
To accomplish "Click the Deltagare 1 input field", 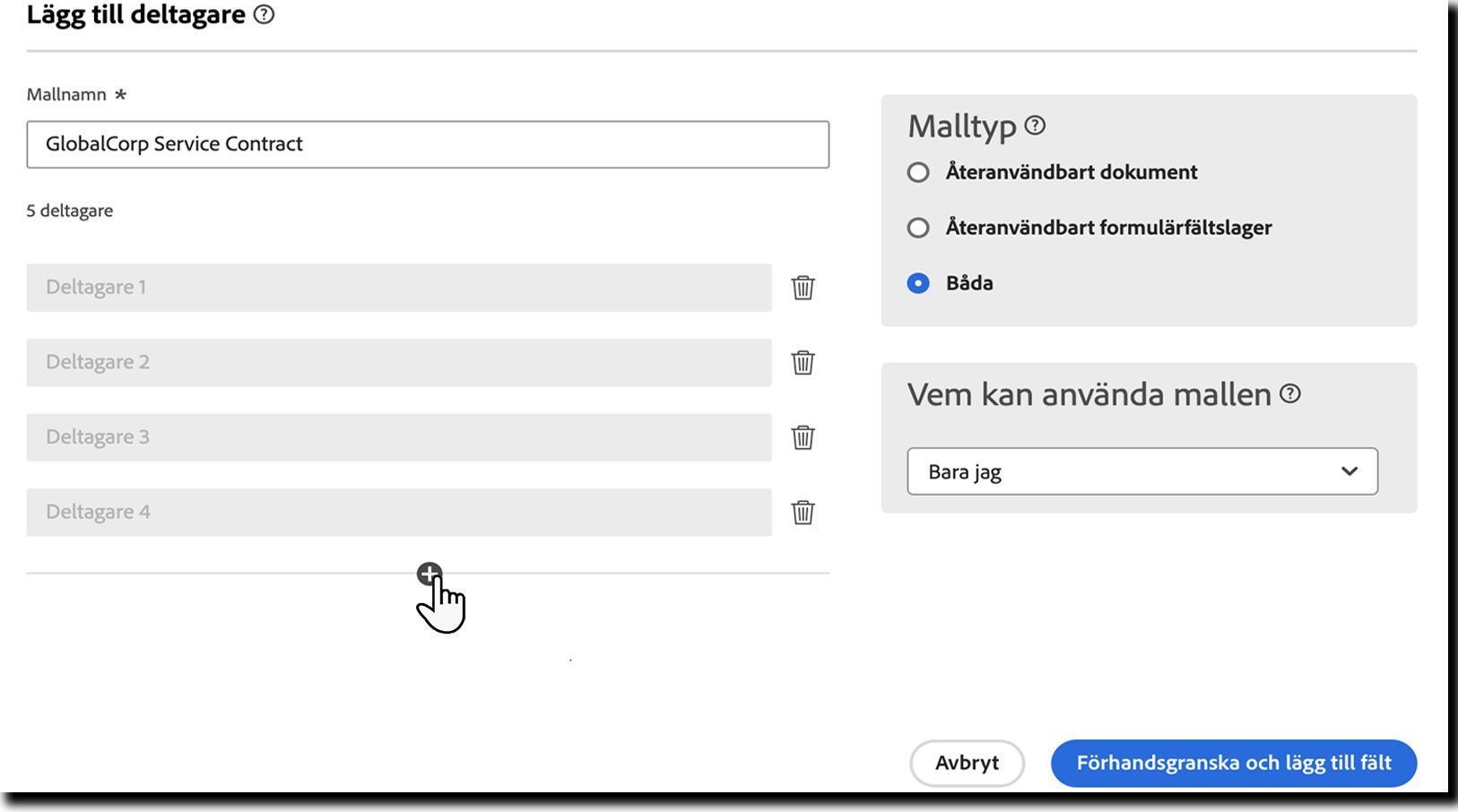I will (x=399, y=288).
